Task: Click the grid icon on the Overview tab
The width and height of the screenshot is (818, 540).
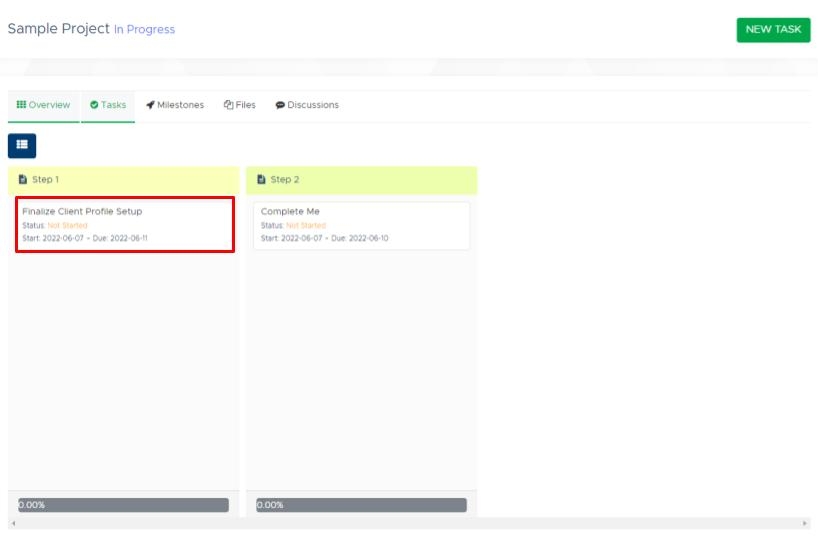Action: pos(21,105)
